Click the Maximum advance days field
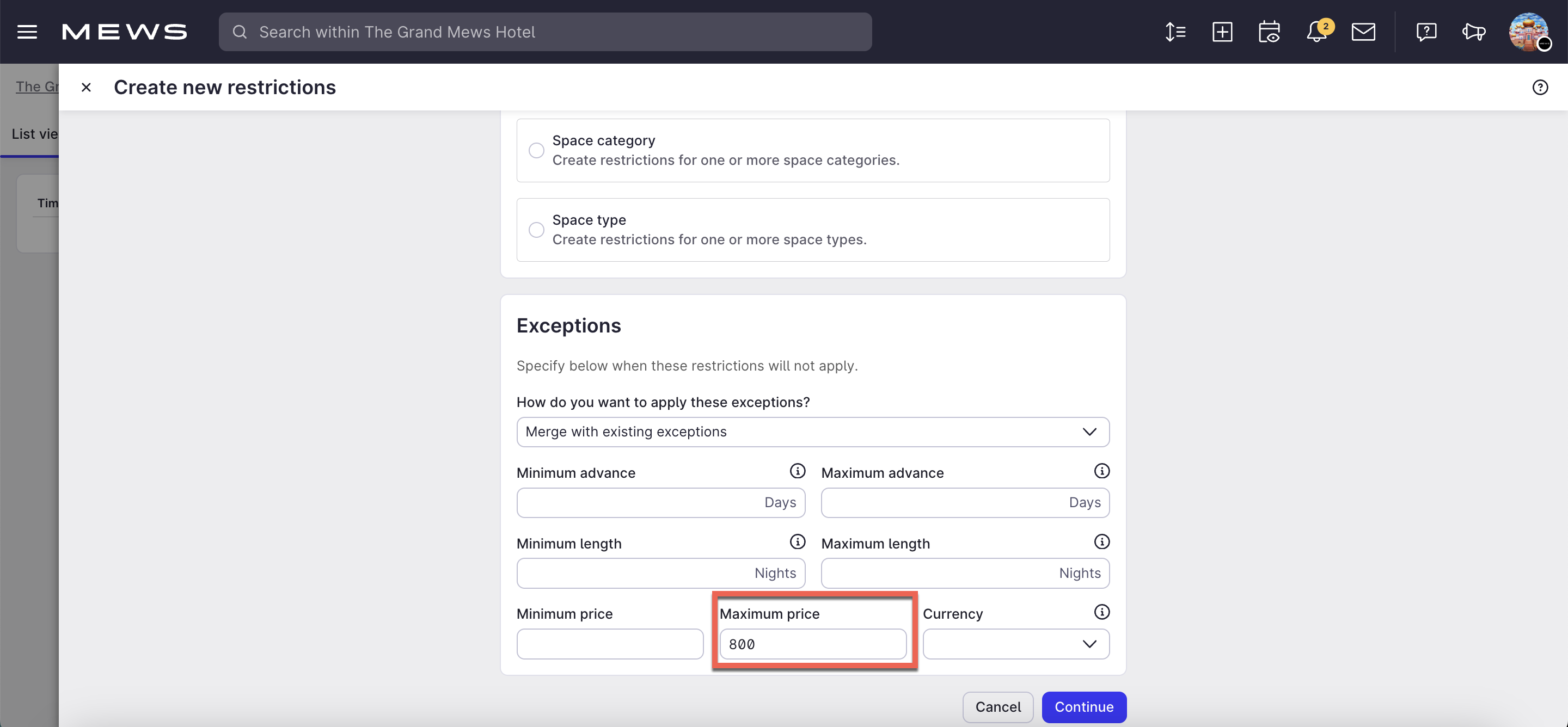The image size is (1568, 727). 965,502
